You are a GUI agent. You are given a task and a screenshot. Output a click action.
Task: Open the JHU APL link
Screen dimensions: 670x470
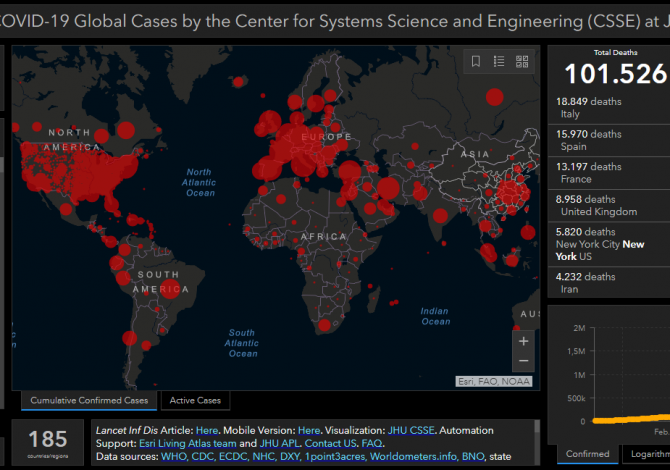pyautogui.click(x=279, y=444)
